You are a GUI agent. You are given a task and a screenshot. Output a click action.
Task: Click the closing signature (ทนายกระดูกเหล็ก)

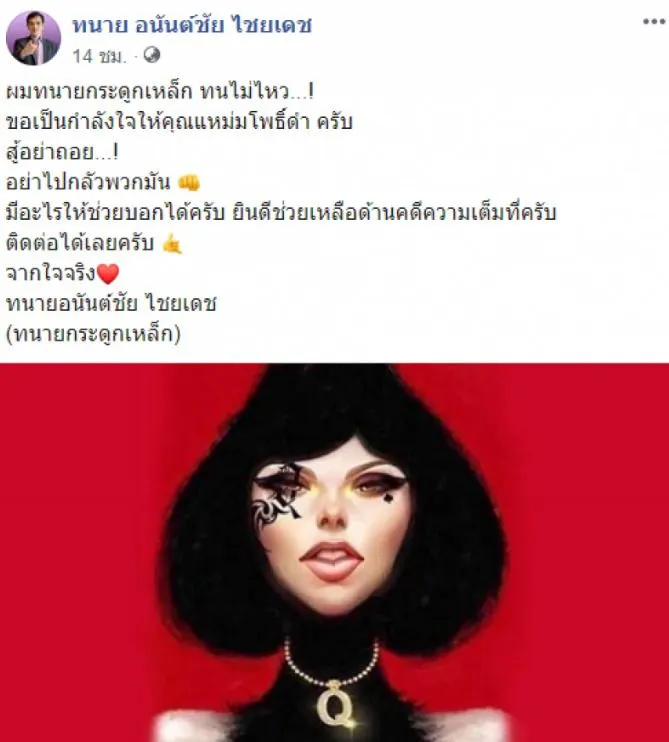coord(93,335)
